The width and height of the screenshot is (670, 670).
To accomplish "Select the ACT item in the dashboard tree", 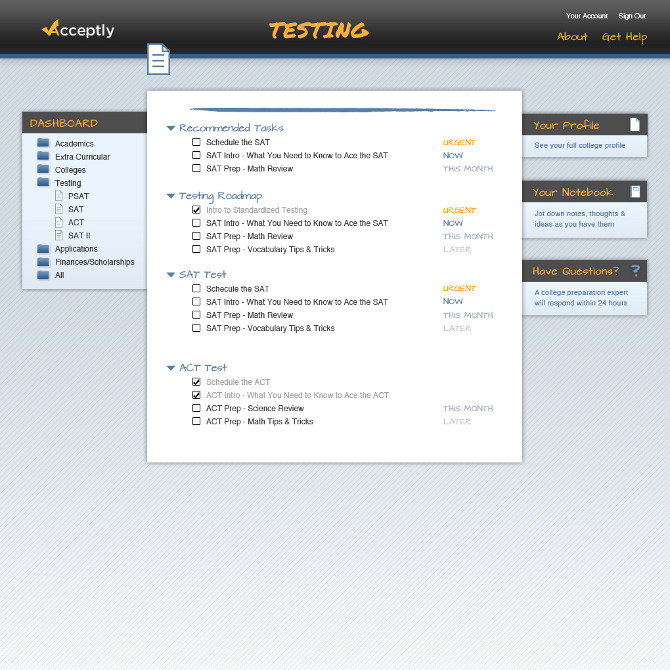I will click(76, 223).
